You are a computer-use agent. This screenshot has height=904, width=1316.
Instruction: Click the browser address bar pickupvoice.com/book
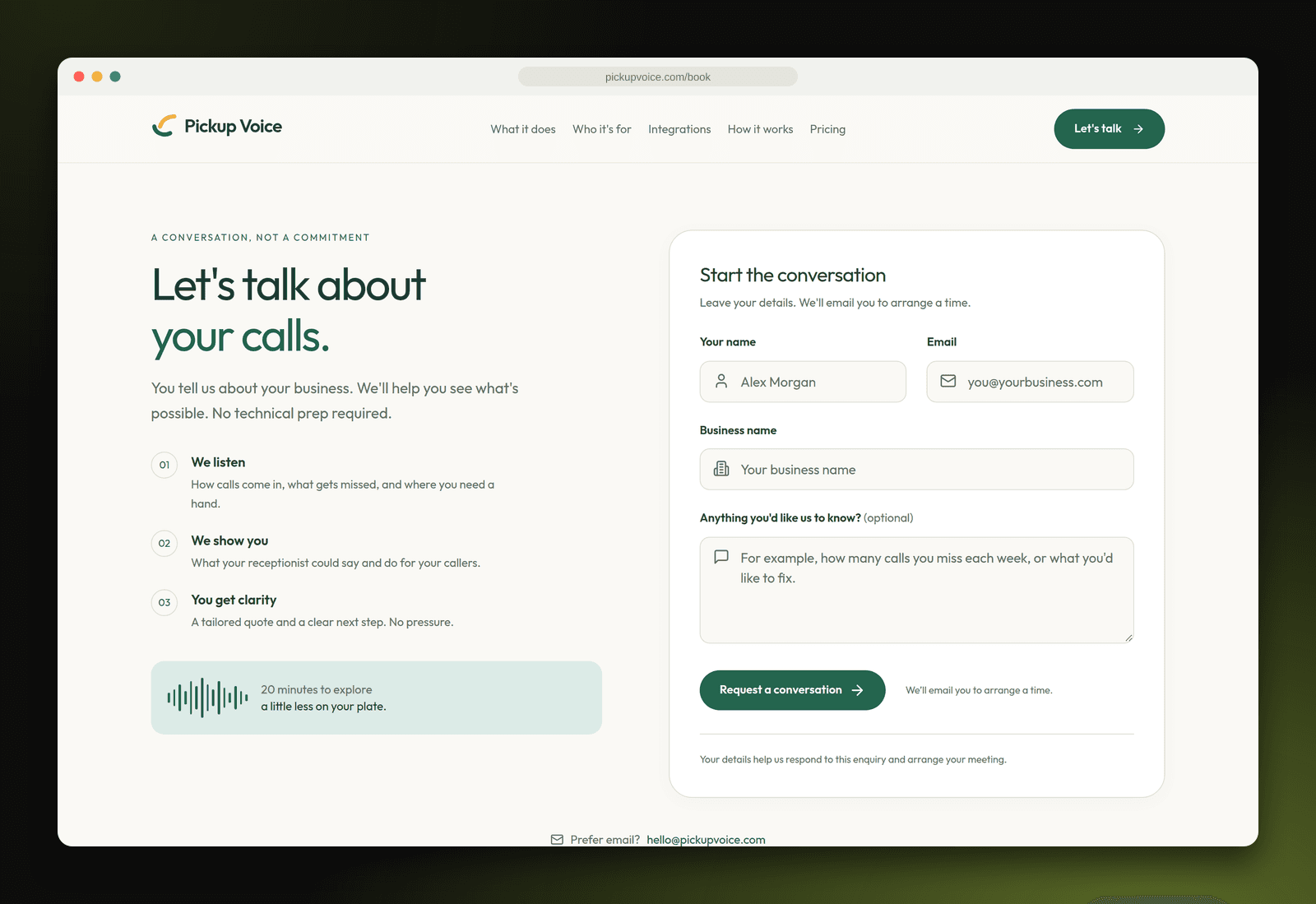pos(658,76)
